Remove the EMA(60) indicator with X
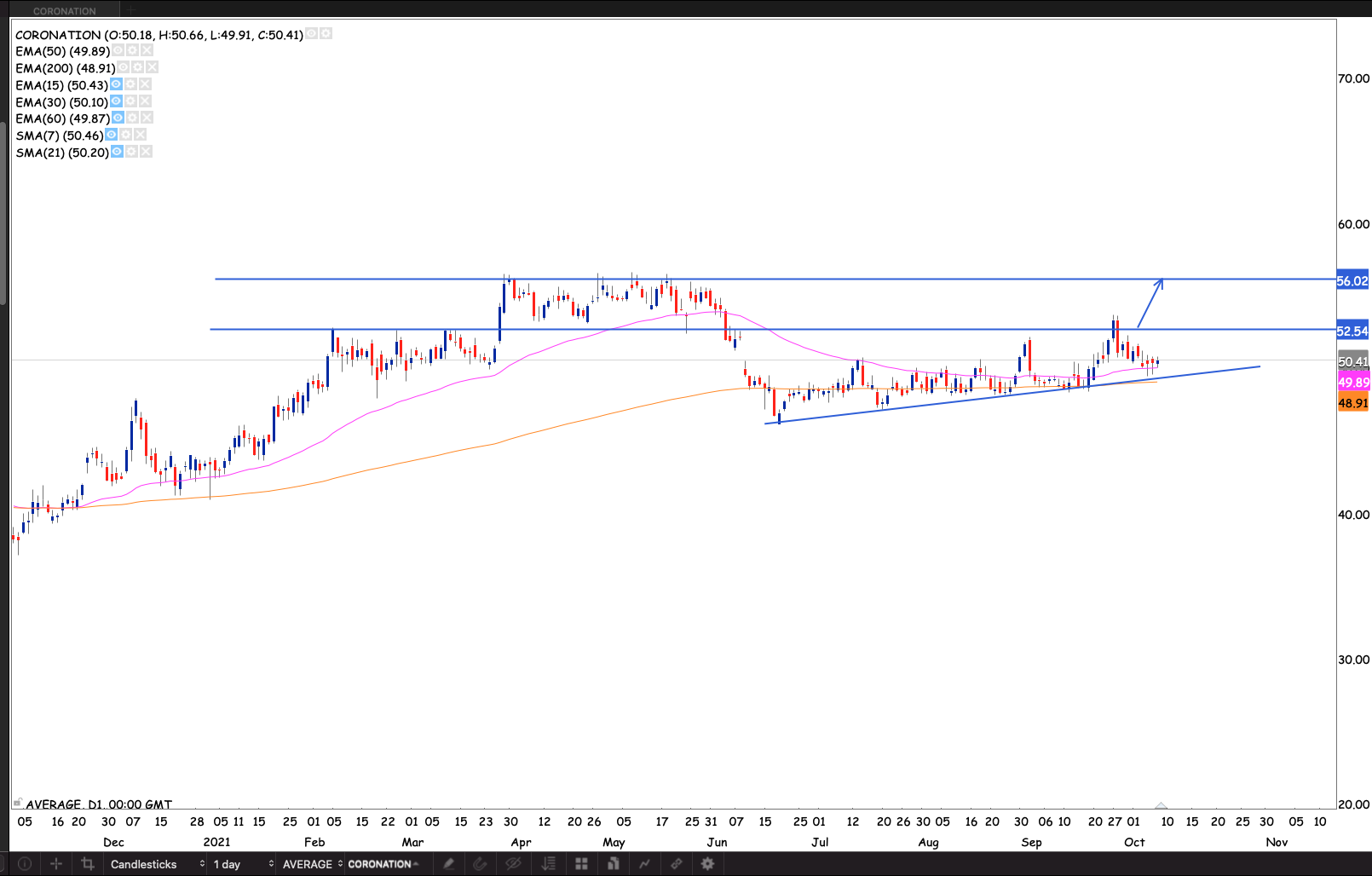The height and width of the screenshot is (876, 1372). [x=147, y=118]
